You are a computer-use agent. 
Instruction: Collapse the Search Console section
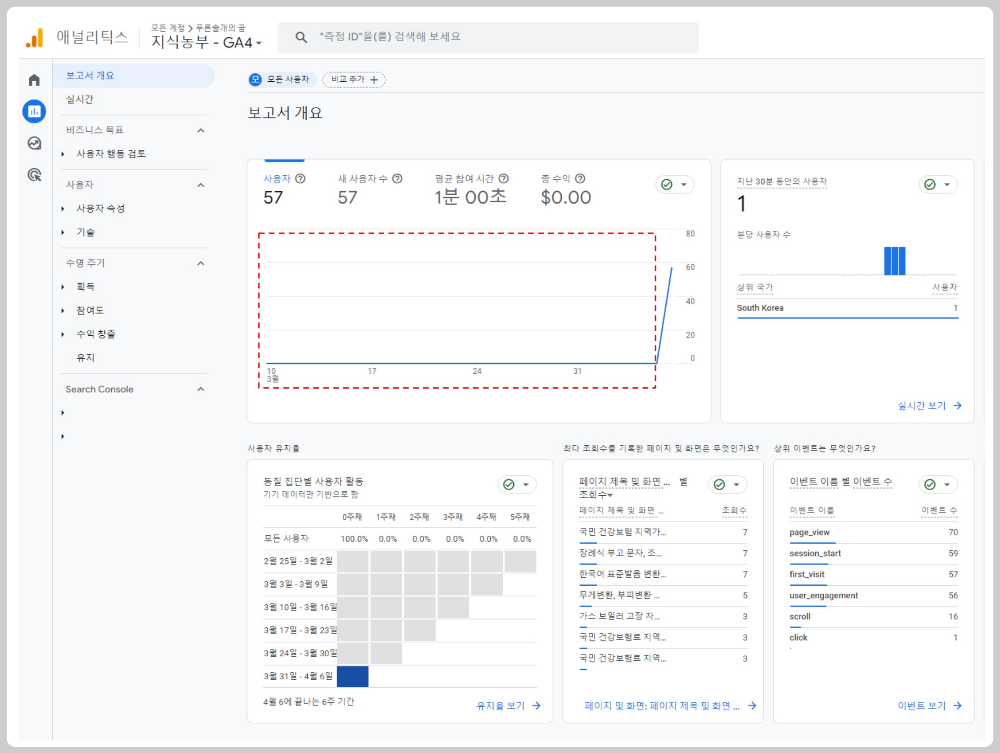(x=201, y=389)
